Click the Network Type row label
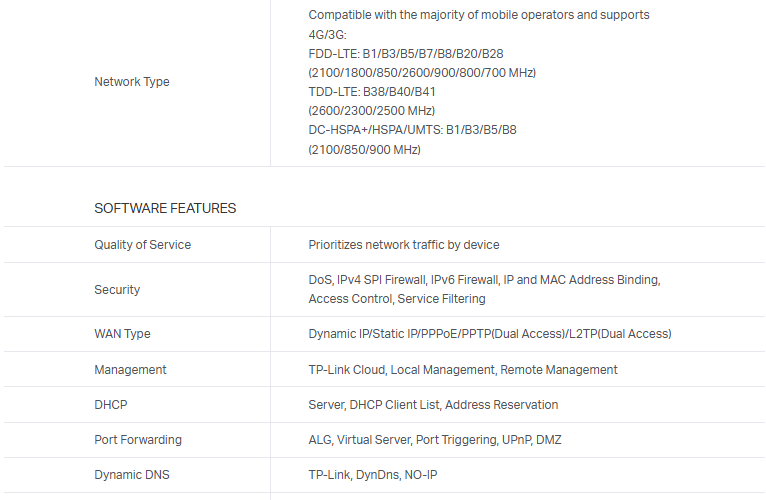This screenshot has width=766, height=500. pos(132,82)
